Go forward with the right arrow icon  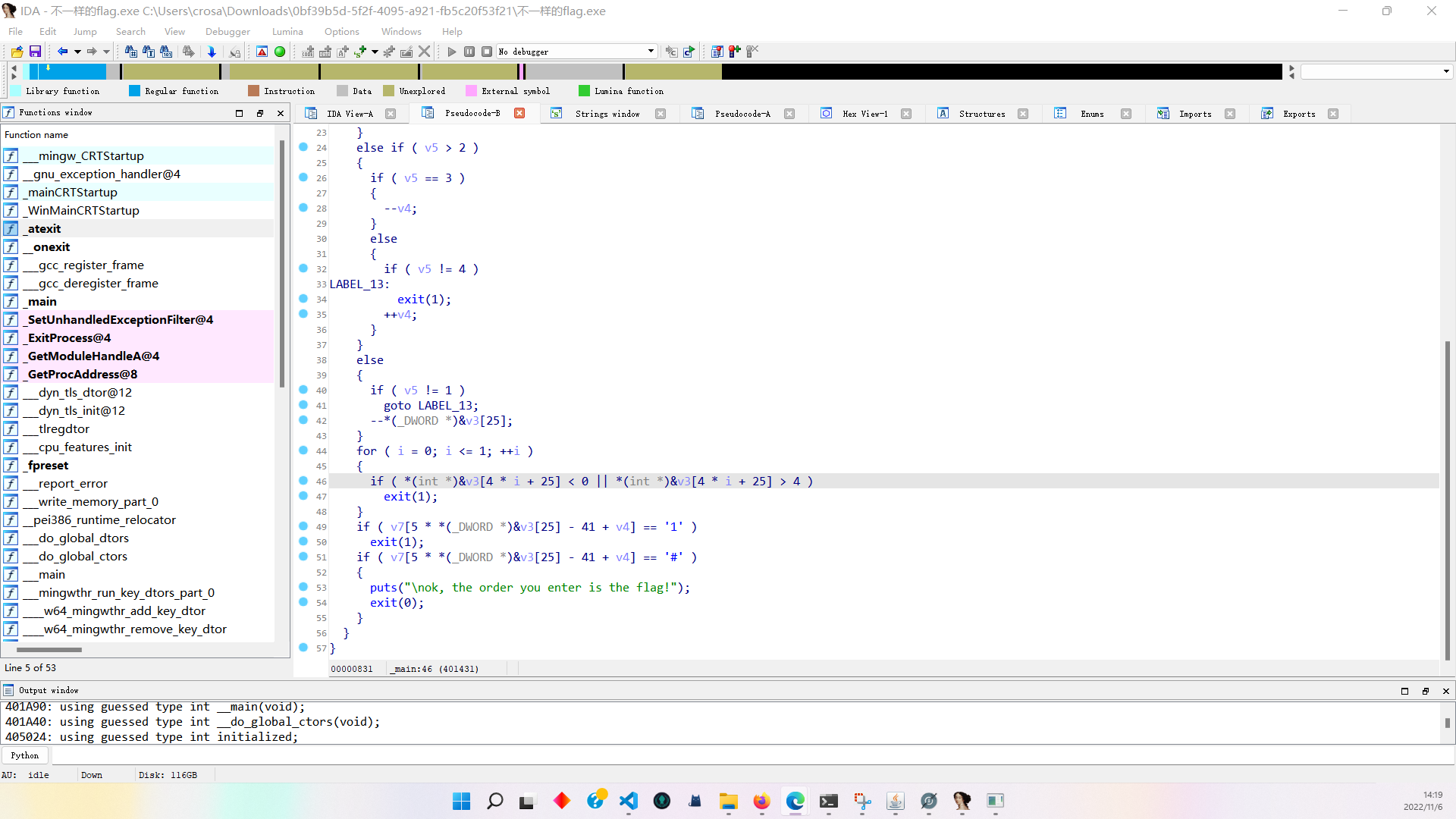pyautogui.click(x=92, y=52)
